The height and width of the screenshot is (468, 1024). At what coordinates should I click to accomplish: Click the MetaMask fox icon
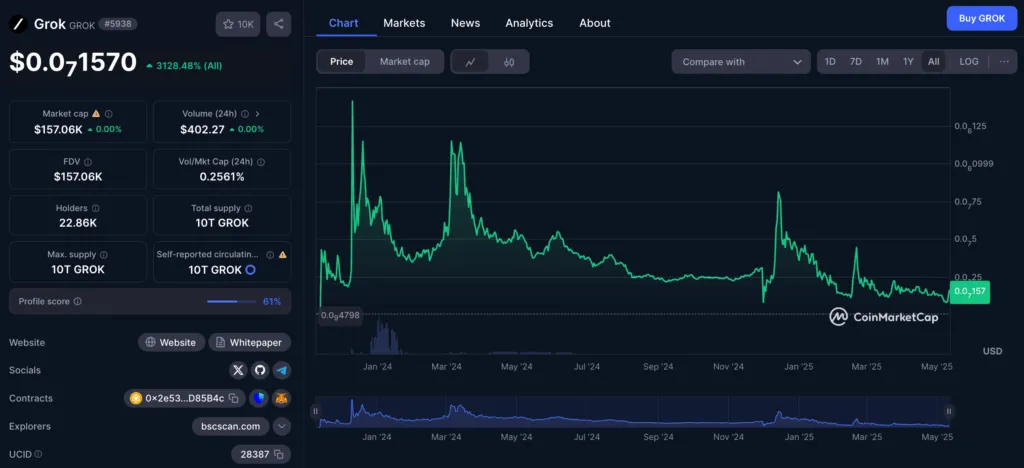(282, 398)
